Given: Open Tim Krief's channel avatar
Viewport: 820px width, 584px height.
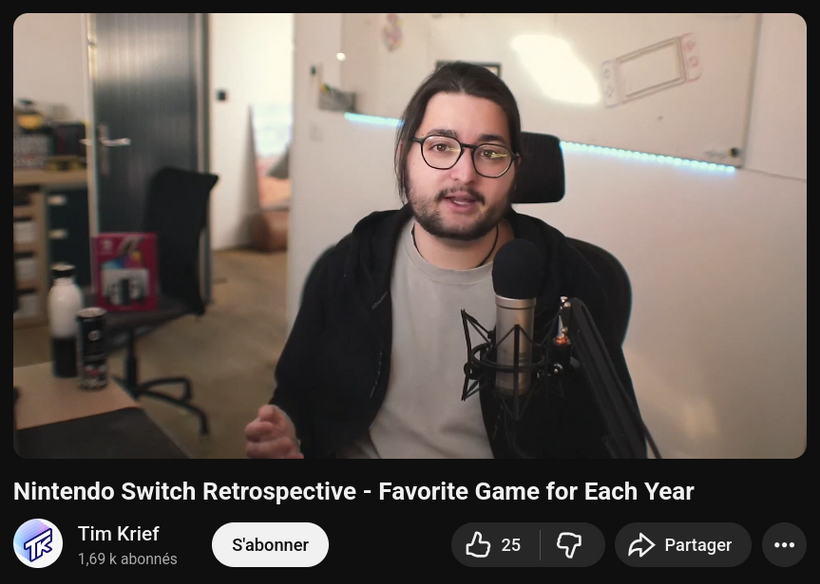Looking at the screenshot, I should pyautogui.click(x=38, y=544).
